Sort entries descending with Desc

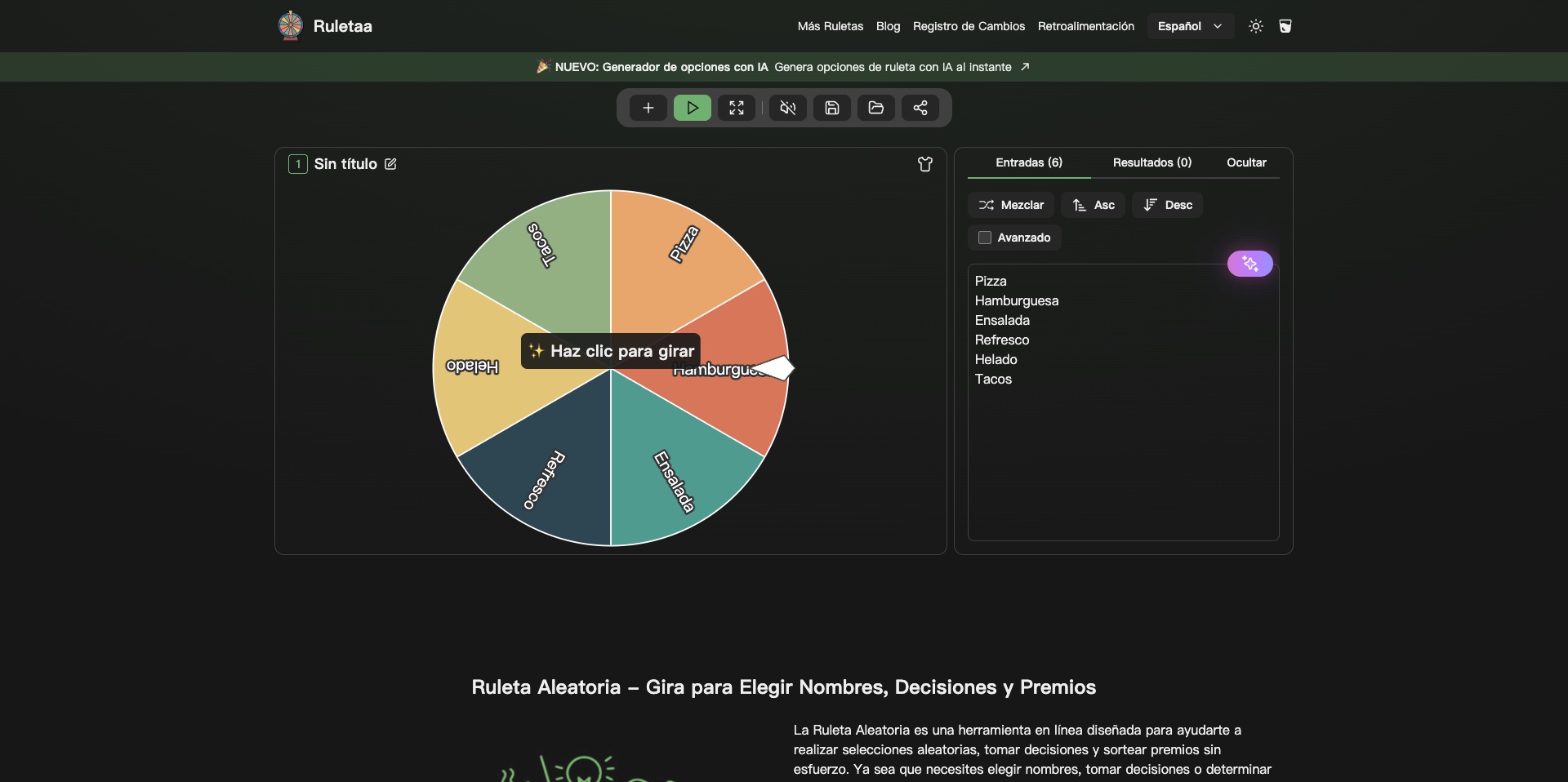pos(1167,205)
